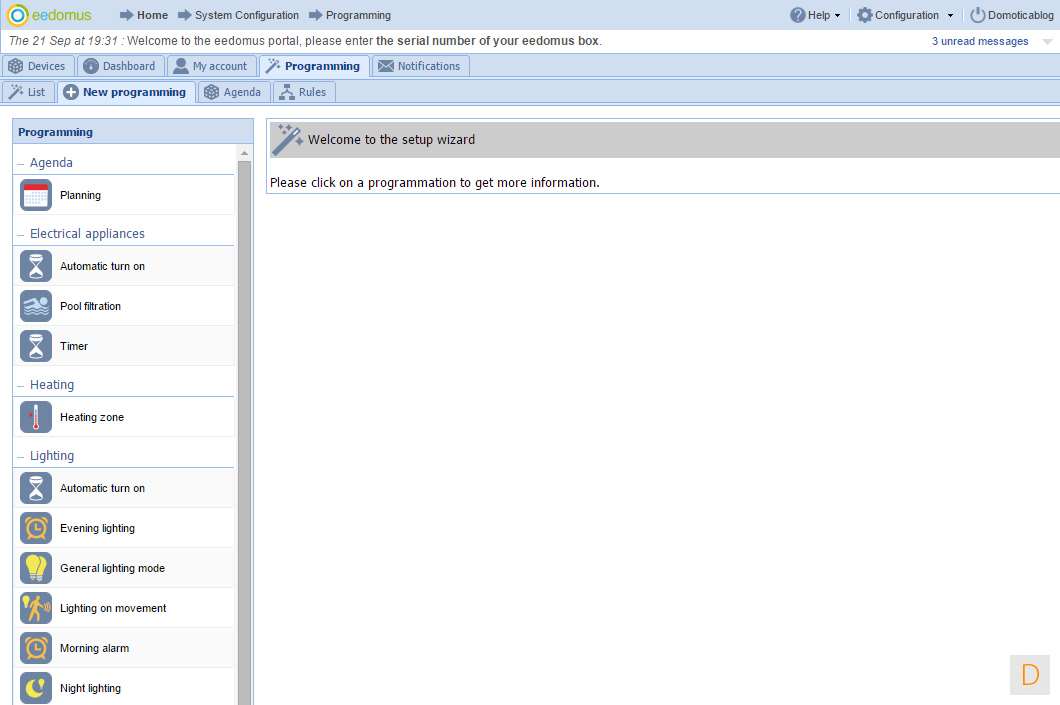1060x705 pixels.
Task: Collapse the Agenda section
Action: [x=20, y=164]
